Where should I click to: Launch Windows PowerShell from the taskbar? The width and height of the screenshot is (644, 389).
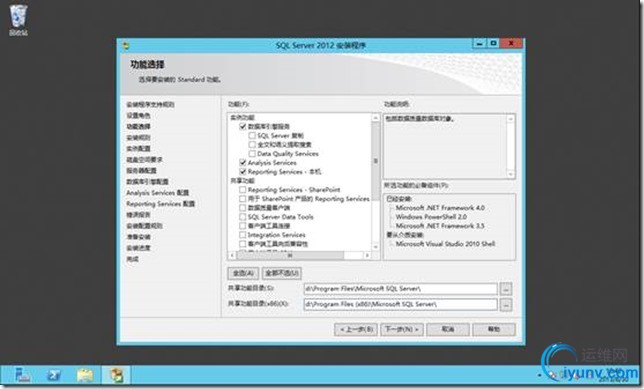54,375
